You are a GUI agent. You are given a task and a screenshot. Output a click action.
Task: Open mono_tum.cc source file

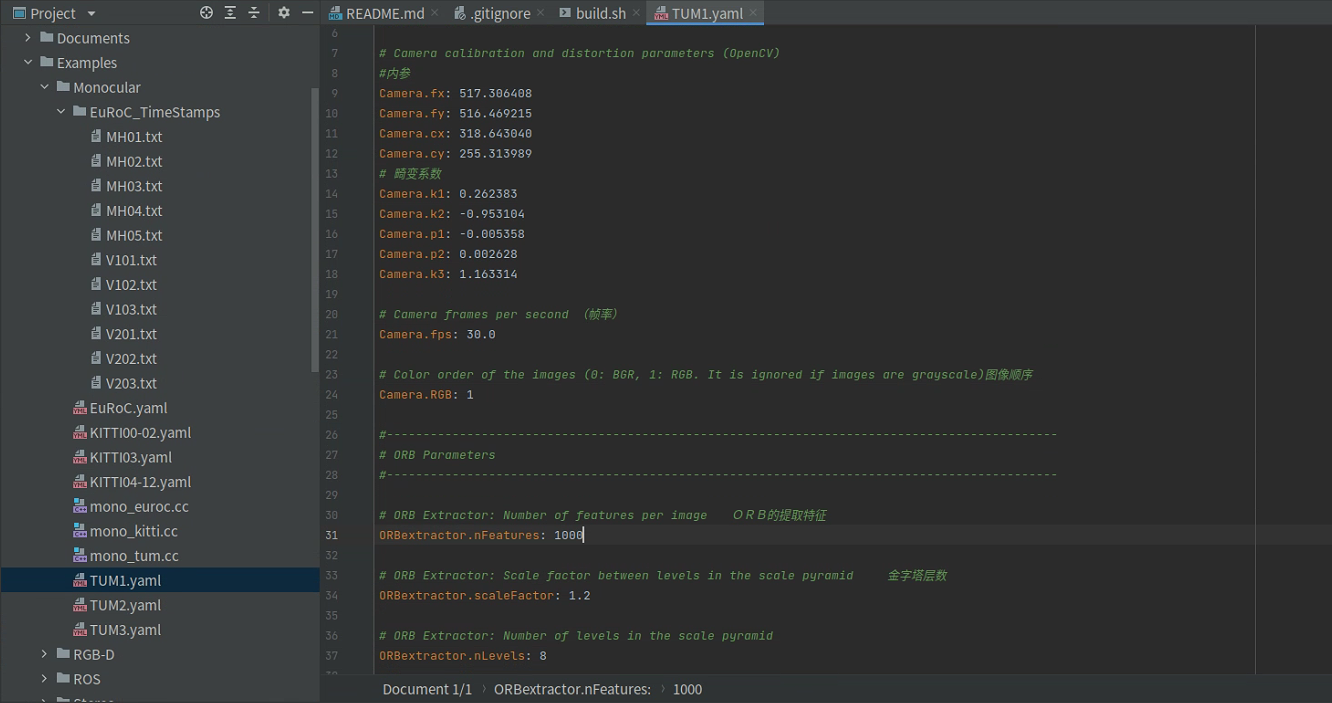pyautogui.click(x=134, y=556)
